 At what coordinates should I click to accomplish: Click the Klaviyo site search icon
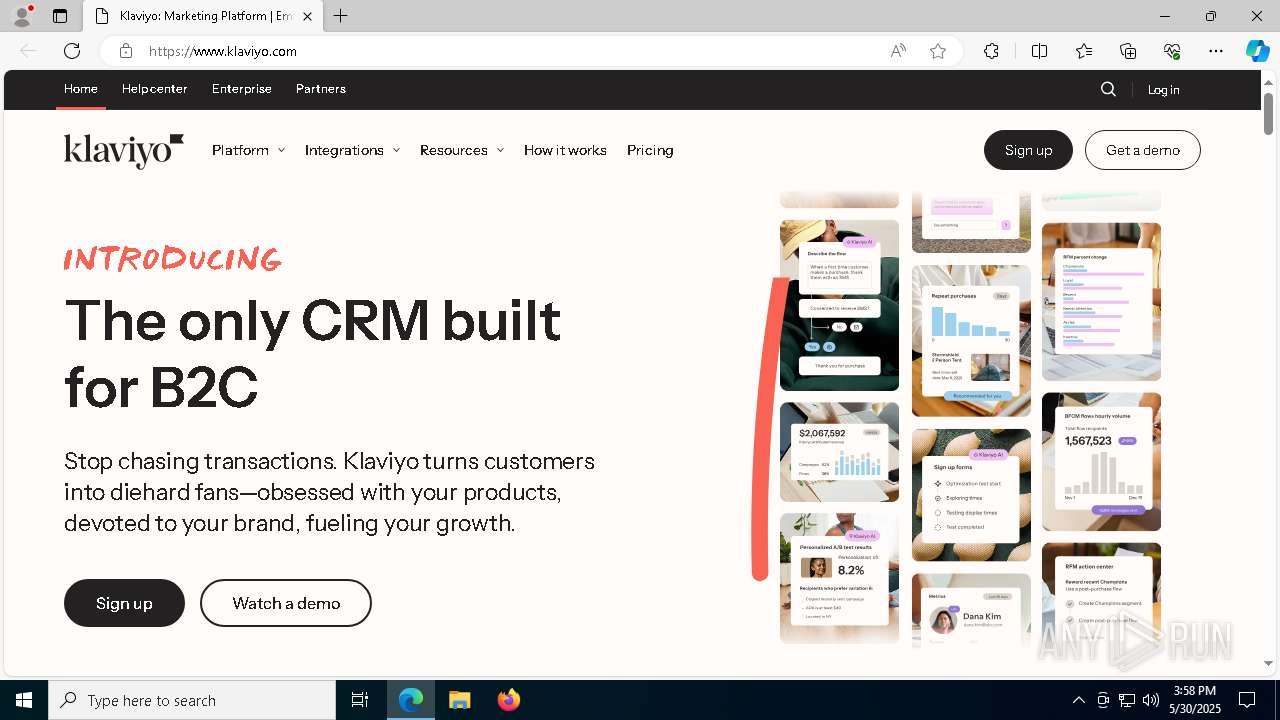(x=1108, y=89)
